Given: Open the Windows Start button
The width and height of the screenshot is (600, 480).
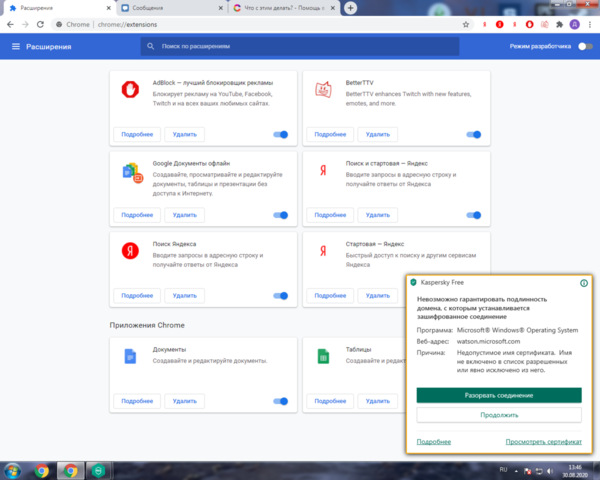Looking at the screenshot, I should click(13, 470).
